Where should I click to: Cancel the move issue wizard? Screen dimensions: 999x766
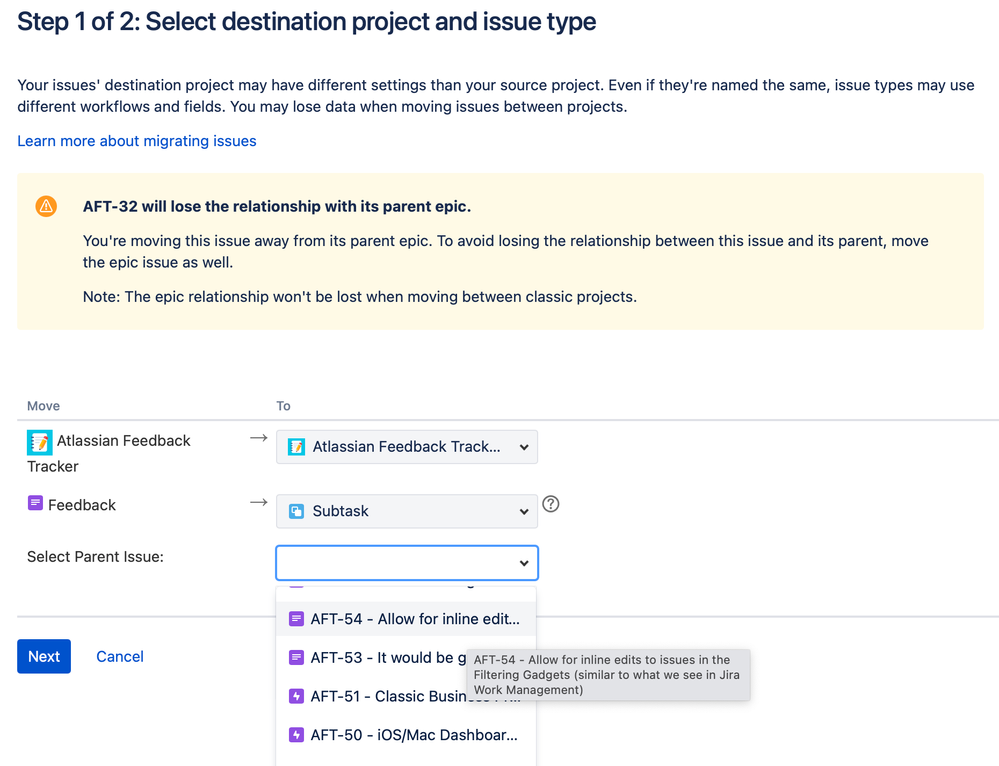pos(120,656)
